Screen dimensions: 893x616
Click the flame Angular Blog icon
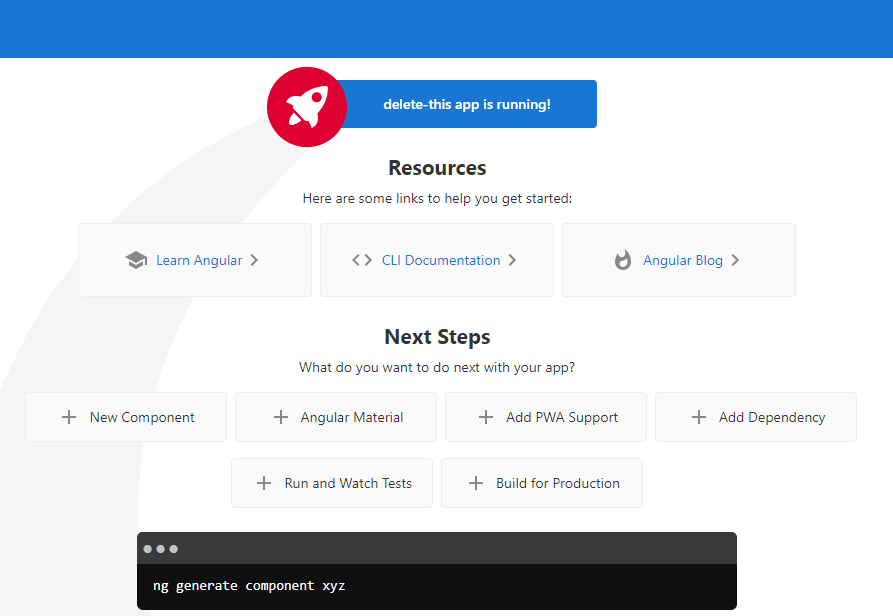tap(623, 260)
